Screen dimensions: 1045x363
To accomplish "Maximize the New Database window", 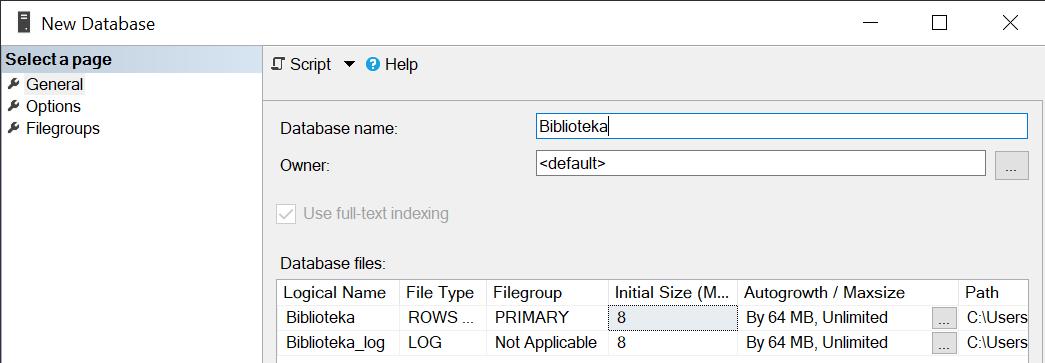I will click(939, 23).
